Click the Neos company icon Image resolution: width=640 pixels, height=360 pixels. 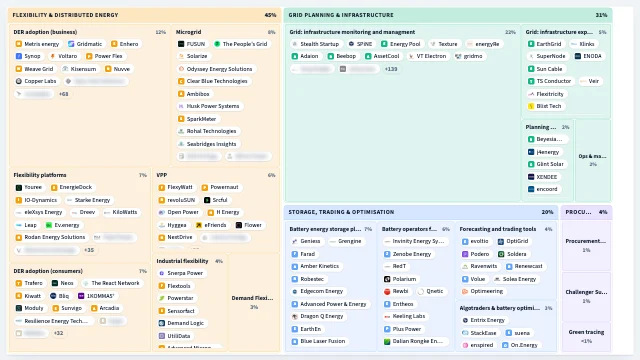coord(55,283)
